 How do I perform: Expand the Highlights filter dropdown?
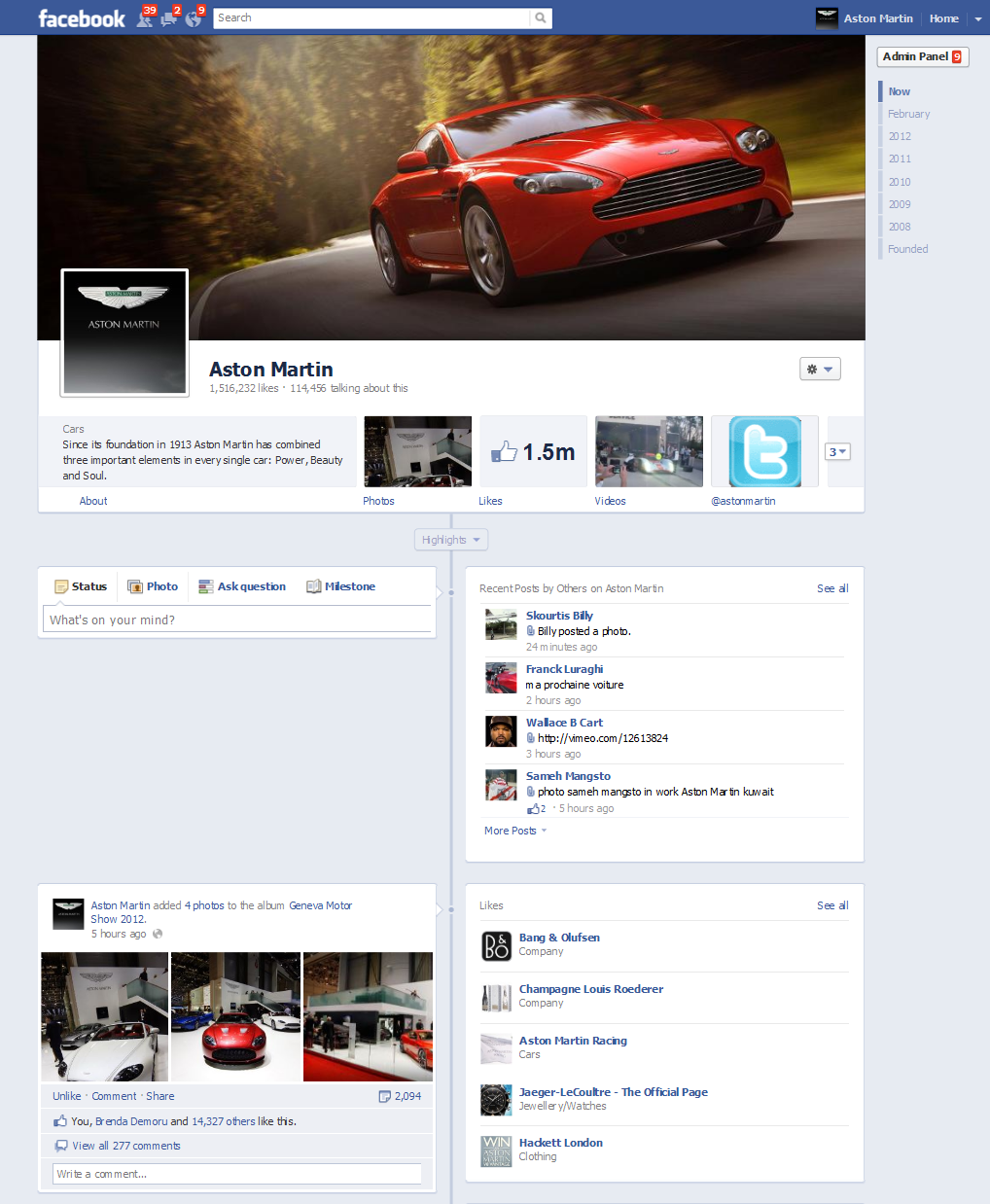(x=450, y=540)
